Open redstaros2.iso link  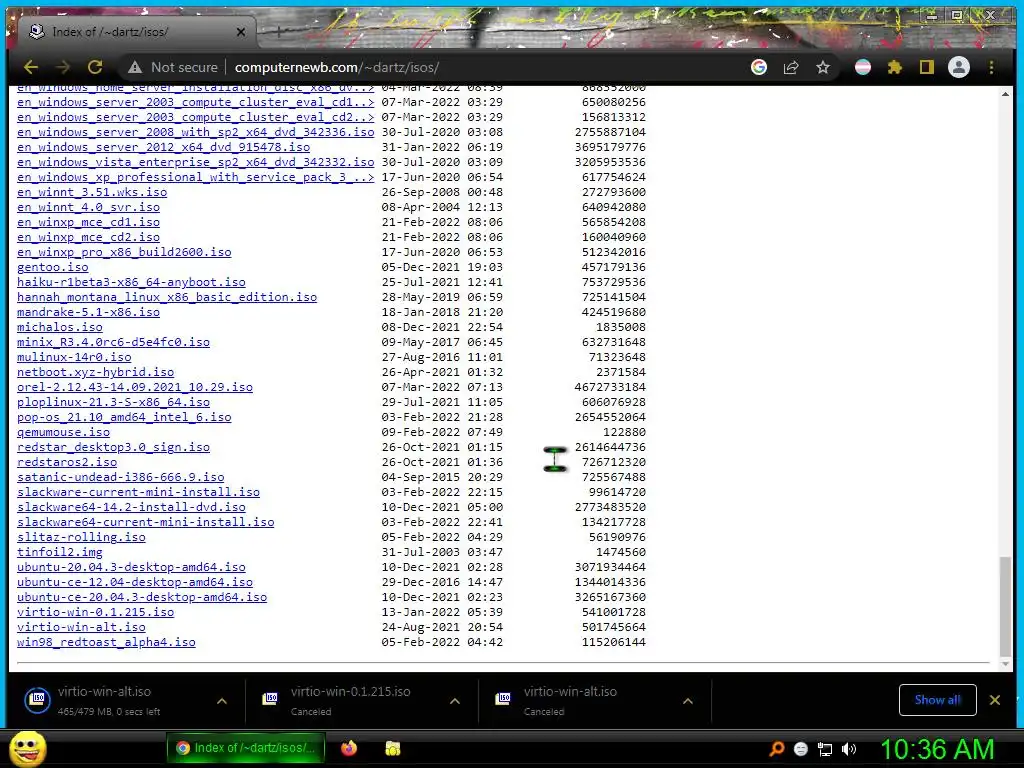67,462
